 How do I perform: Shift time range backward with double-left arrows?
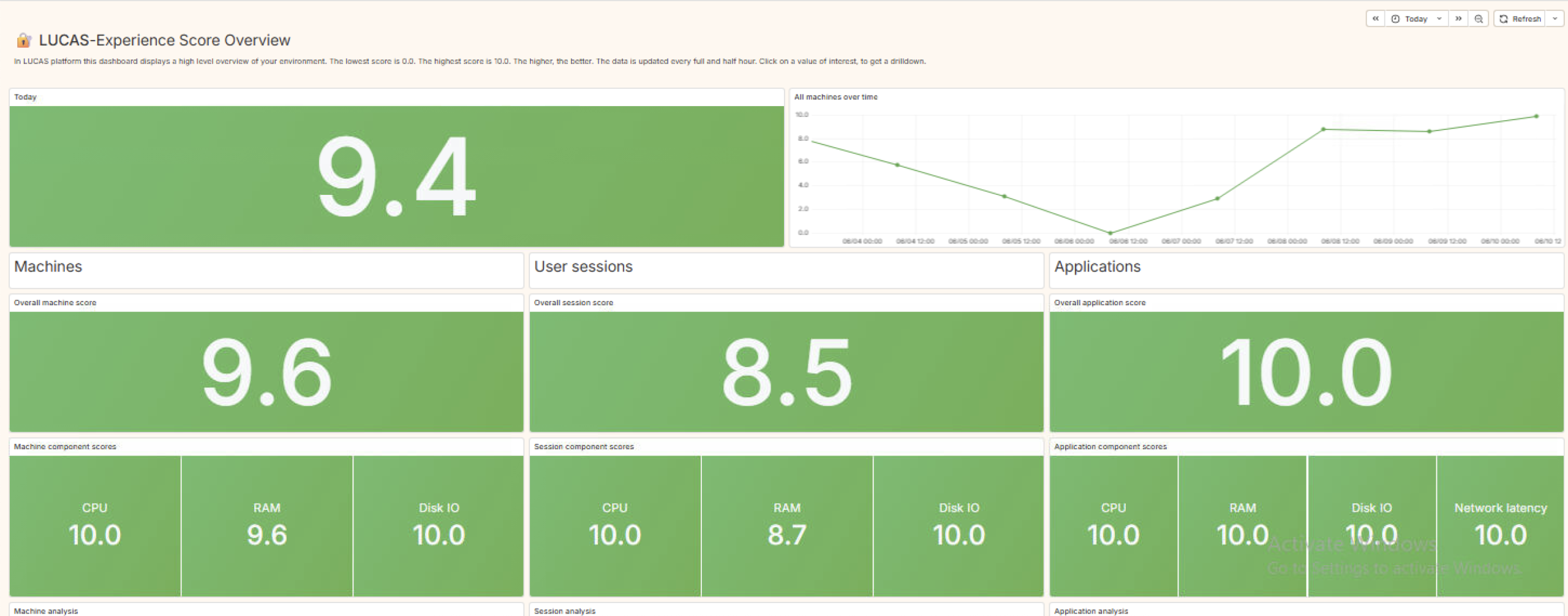click(1375, 19)
